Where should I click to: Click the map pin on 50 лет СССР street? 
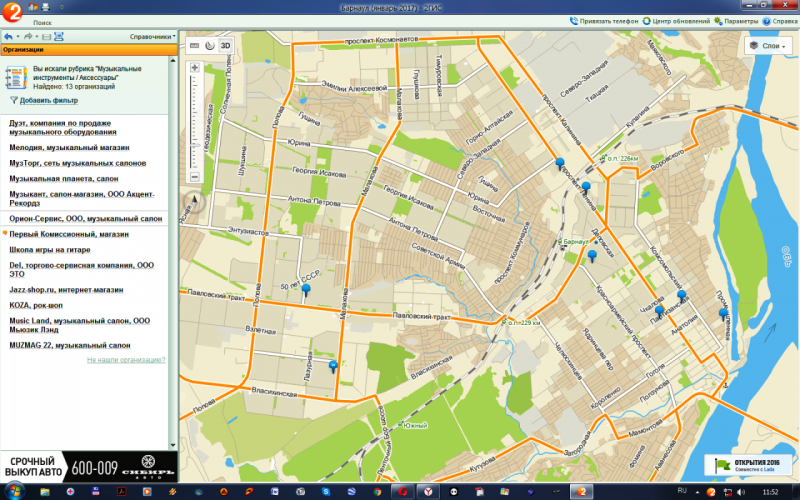click(x=306, y=290)
